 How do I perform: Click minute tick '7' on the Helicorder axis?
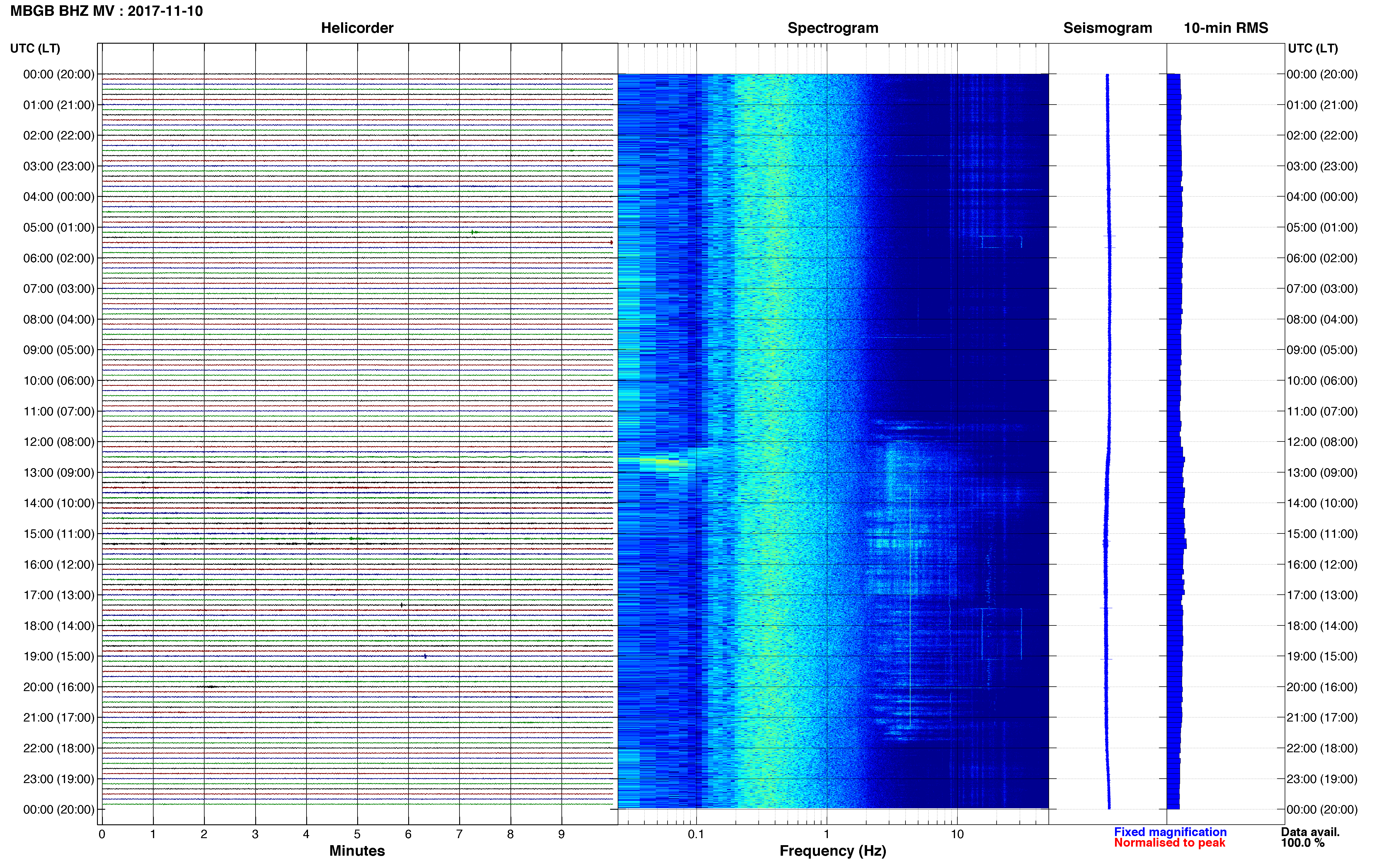point(459,835)
